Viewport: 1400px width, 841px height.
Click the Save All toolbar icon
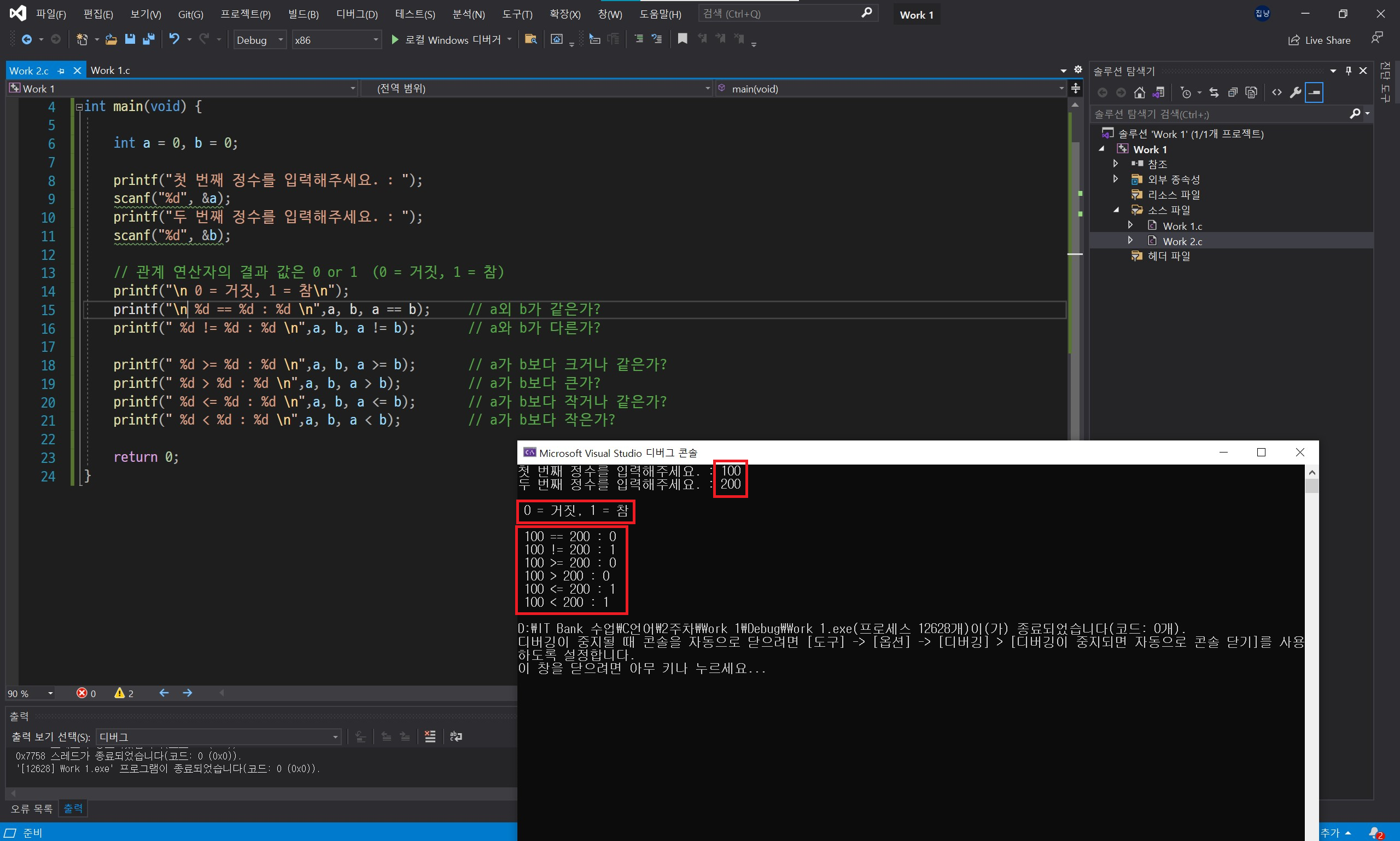click(x=149, y=39)
